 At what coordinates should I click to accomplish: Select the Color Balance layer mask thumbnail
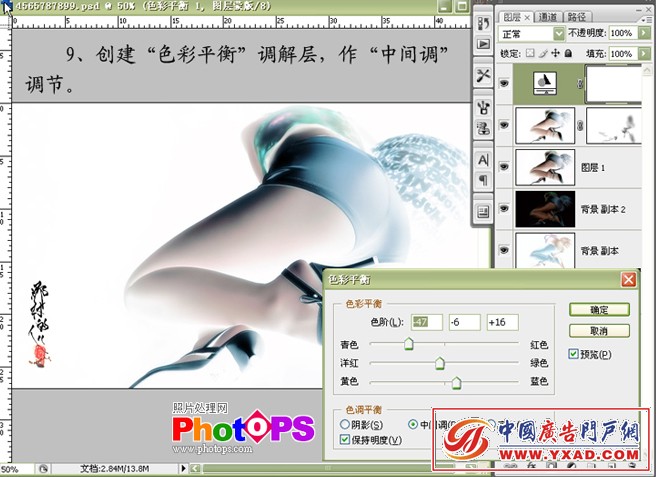click(613, 84)
